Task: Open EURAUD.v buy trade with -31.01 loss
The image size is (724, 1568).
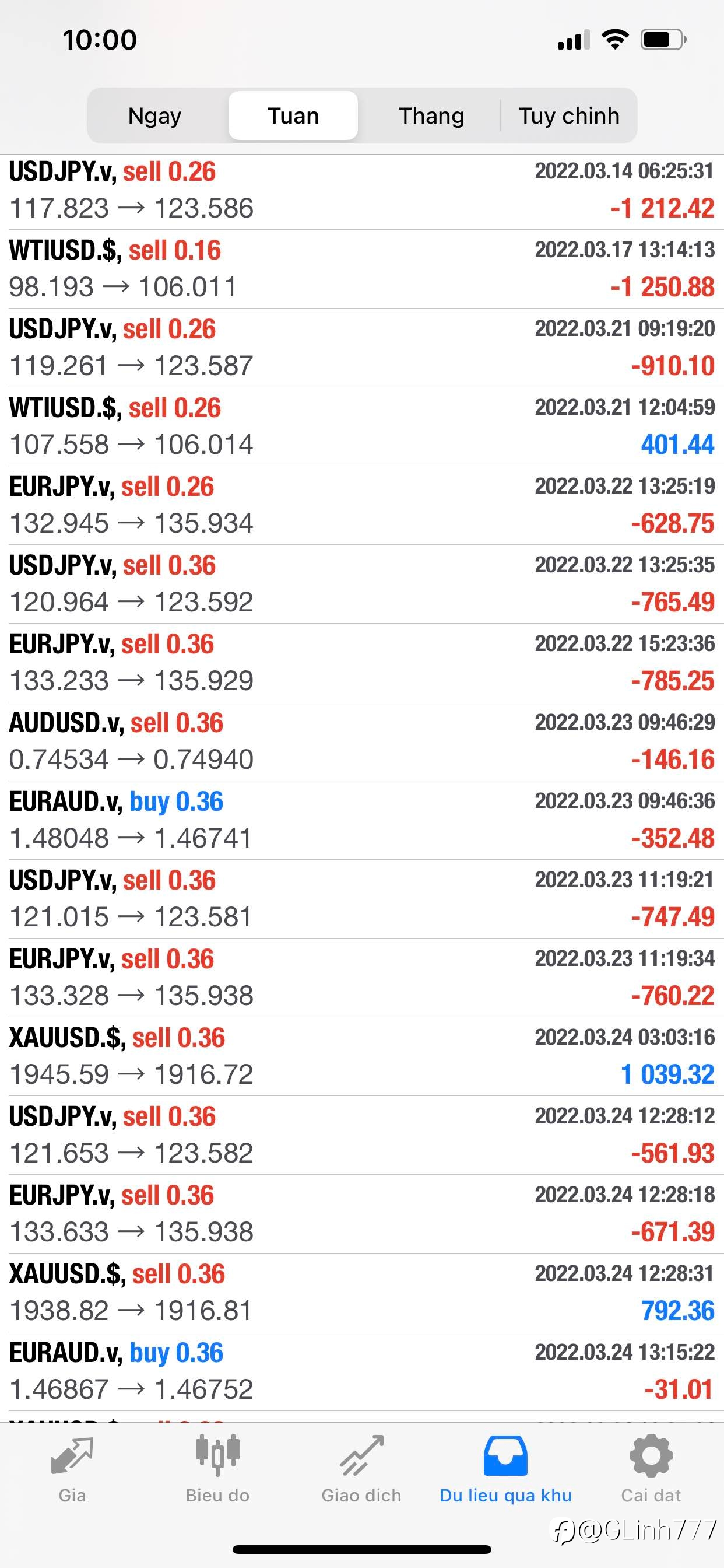Action: (x=362, y=1371)
